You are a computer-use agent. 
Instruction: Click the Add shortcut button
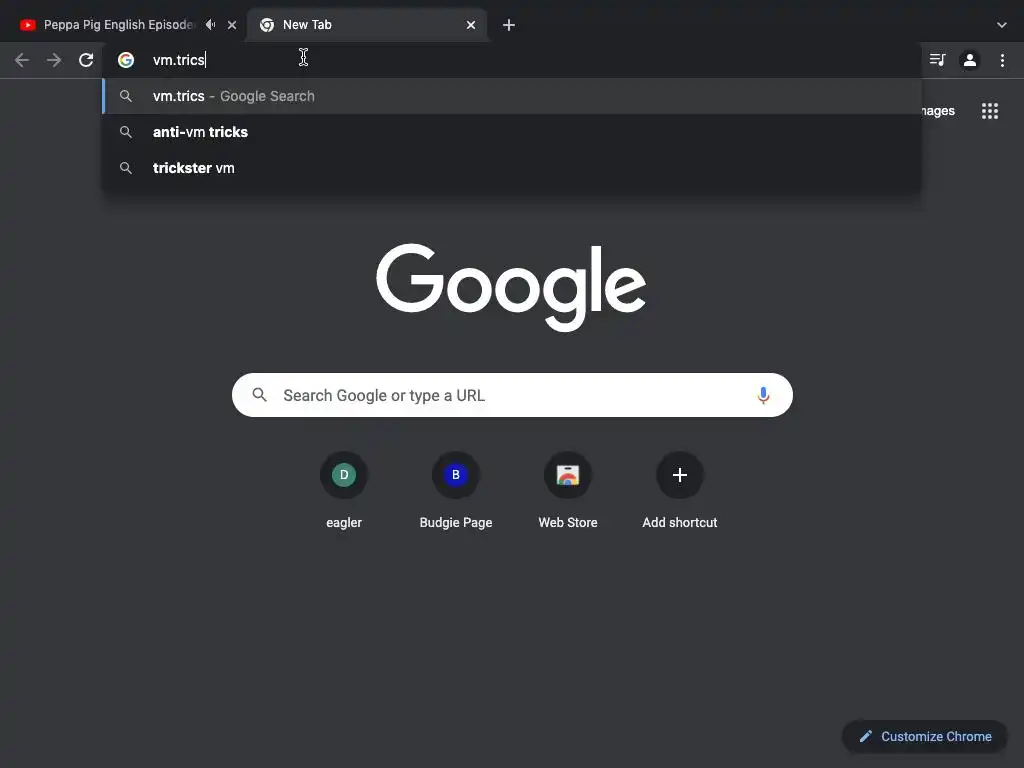tap(680, 490)
